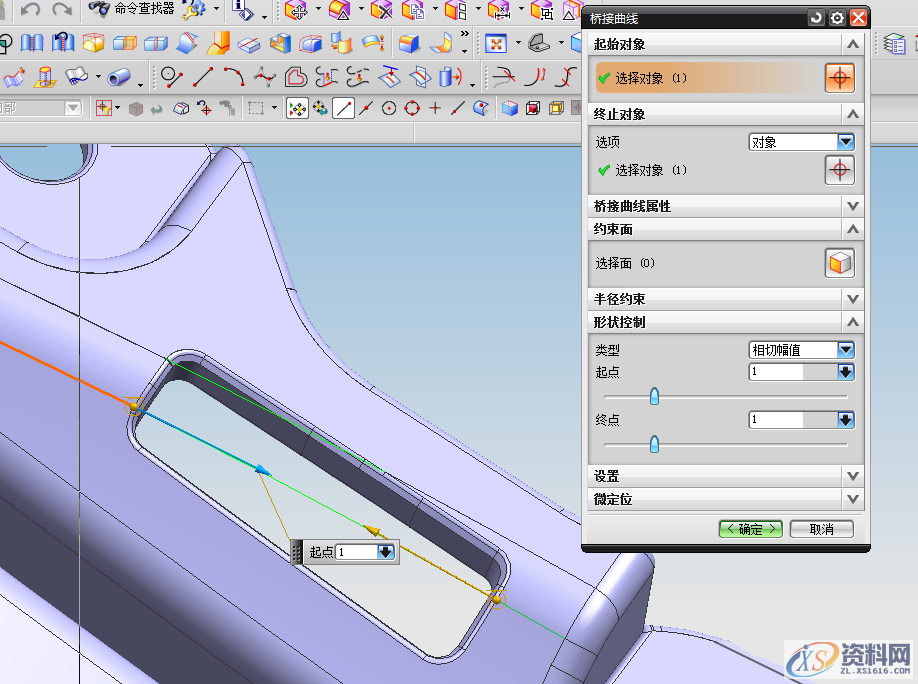Click the 选择对象 crosshair icon under 终止对象
918x684 pixels.
click(x=839, y=170)
